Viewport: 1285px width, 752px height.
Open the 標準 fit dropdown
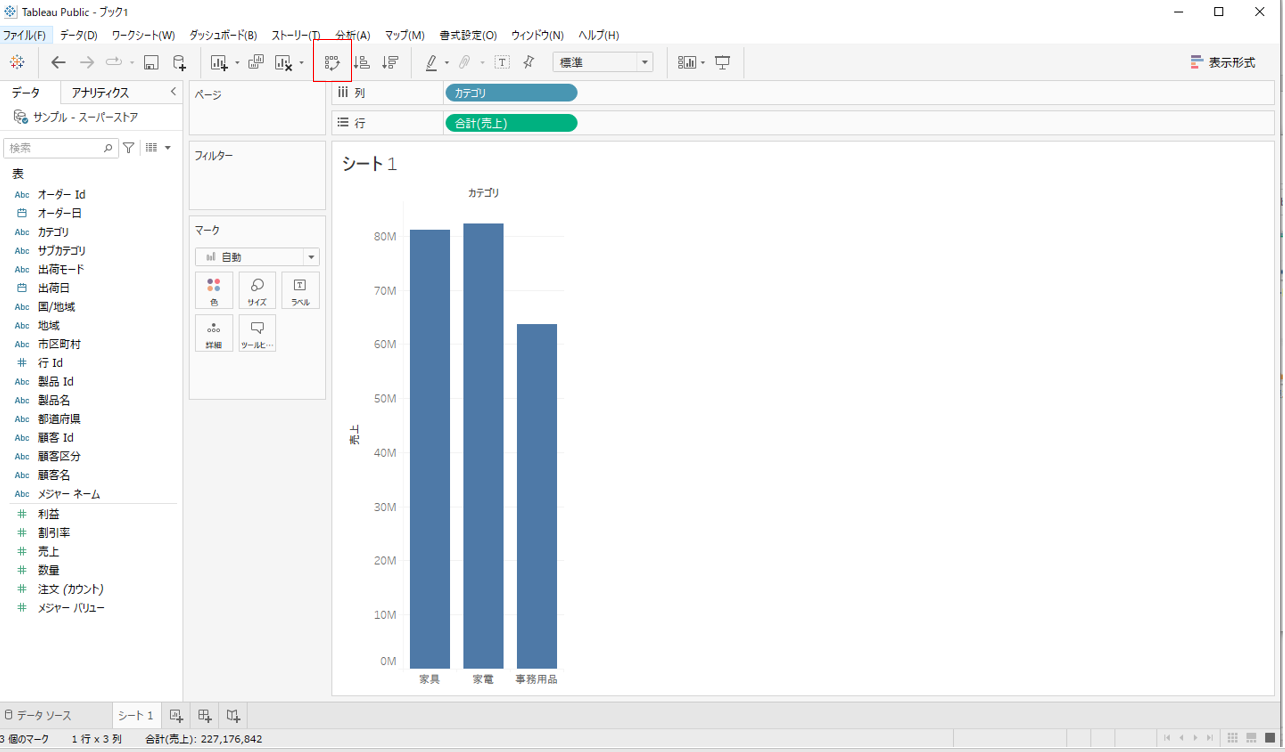603,62
